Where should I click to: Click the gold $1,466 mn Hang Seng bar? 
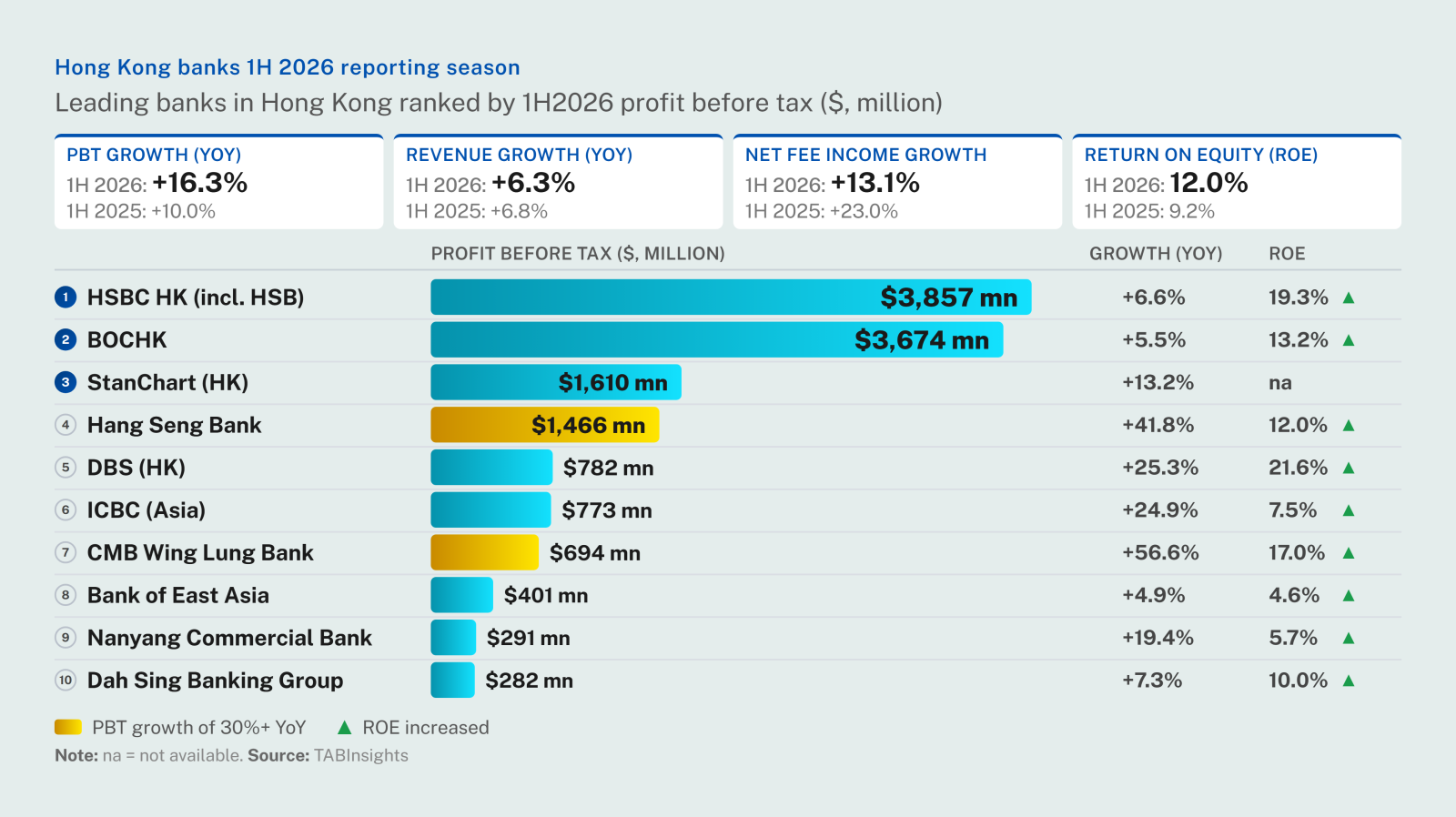(545, 425)
